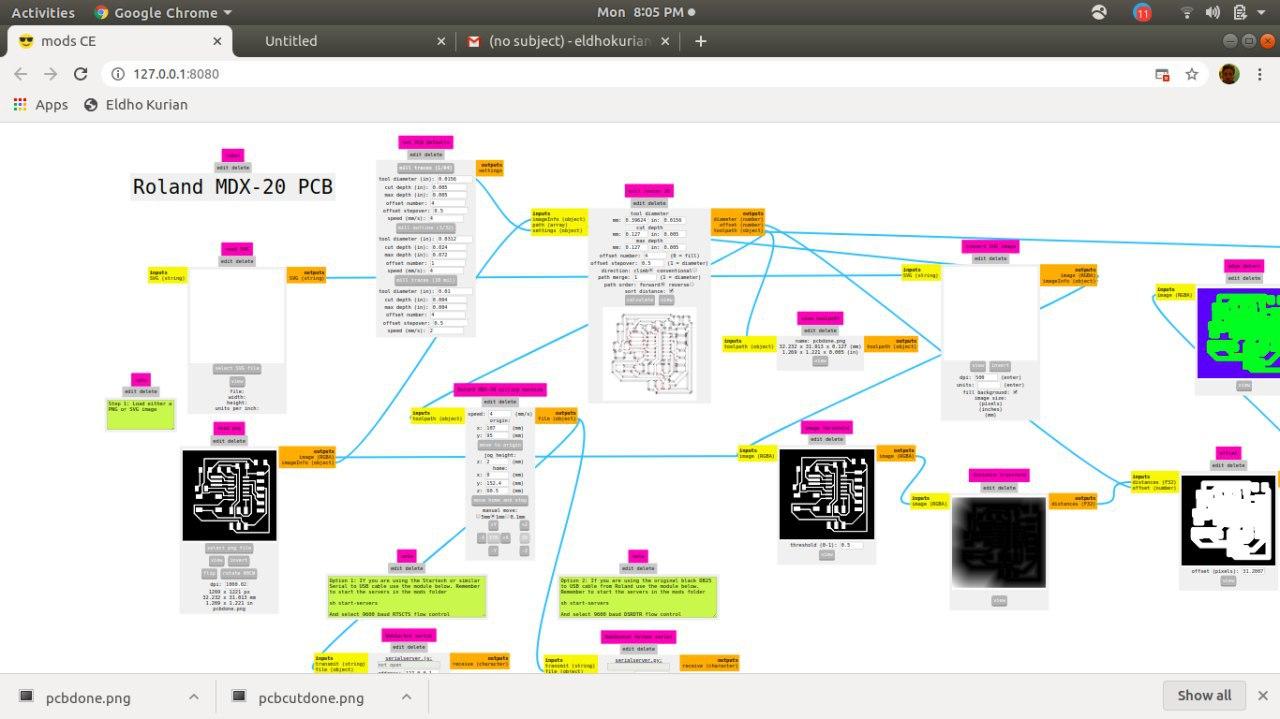
Task: Open the Wi-Fi network indicator
Action: pos(1187,12)
